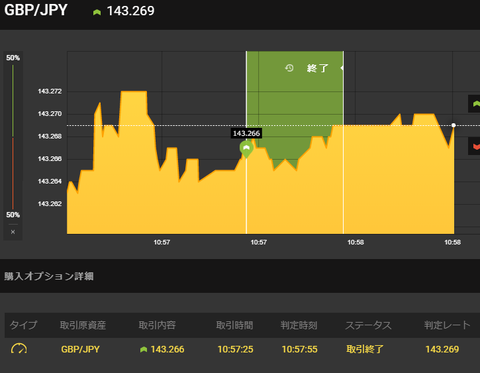This screenshot has height=373, width=480.
Task: Click the green arrow beside 143.266 in row
Action: click(144, 349)
